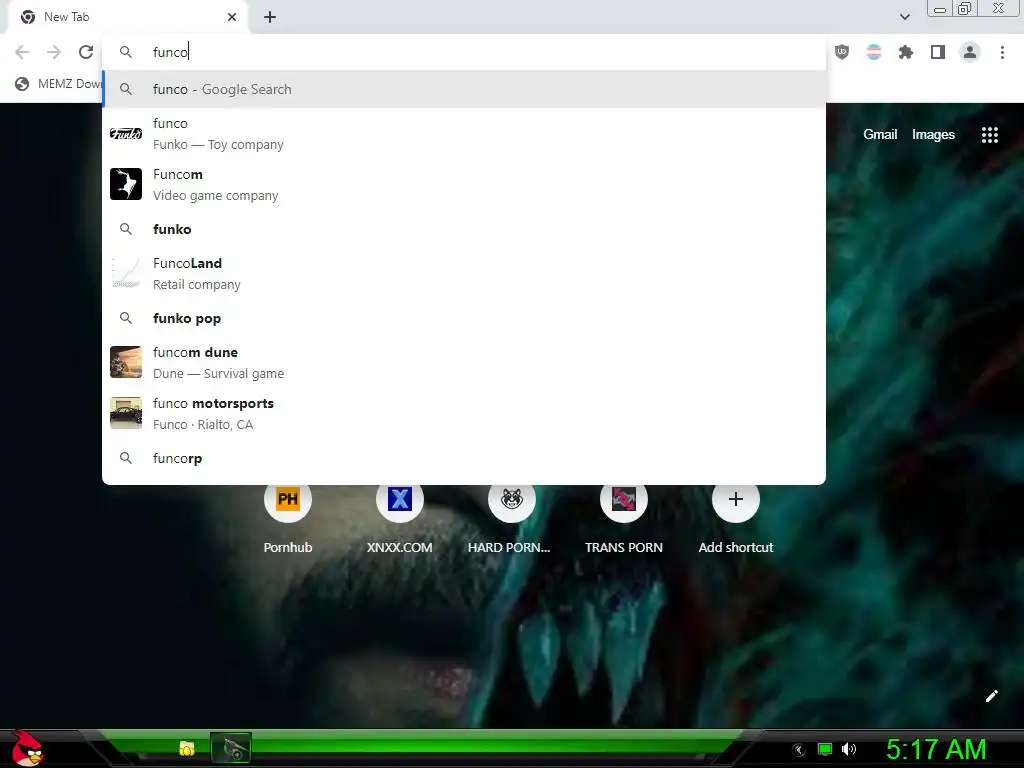Viewport: 1024px width, 768px height.
Task: Click the customize page pencil icon
Action: point(991,696)
